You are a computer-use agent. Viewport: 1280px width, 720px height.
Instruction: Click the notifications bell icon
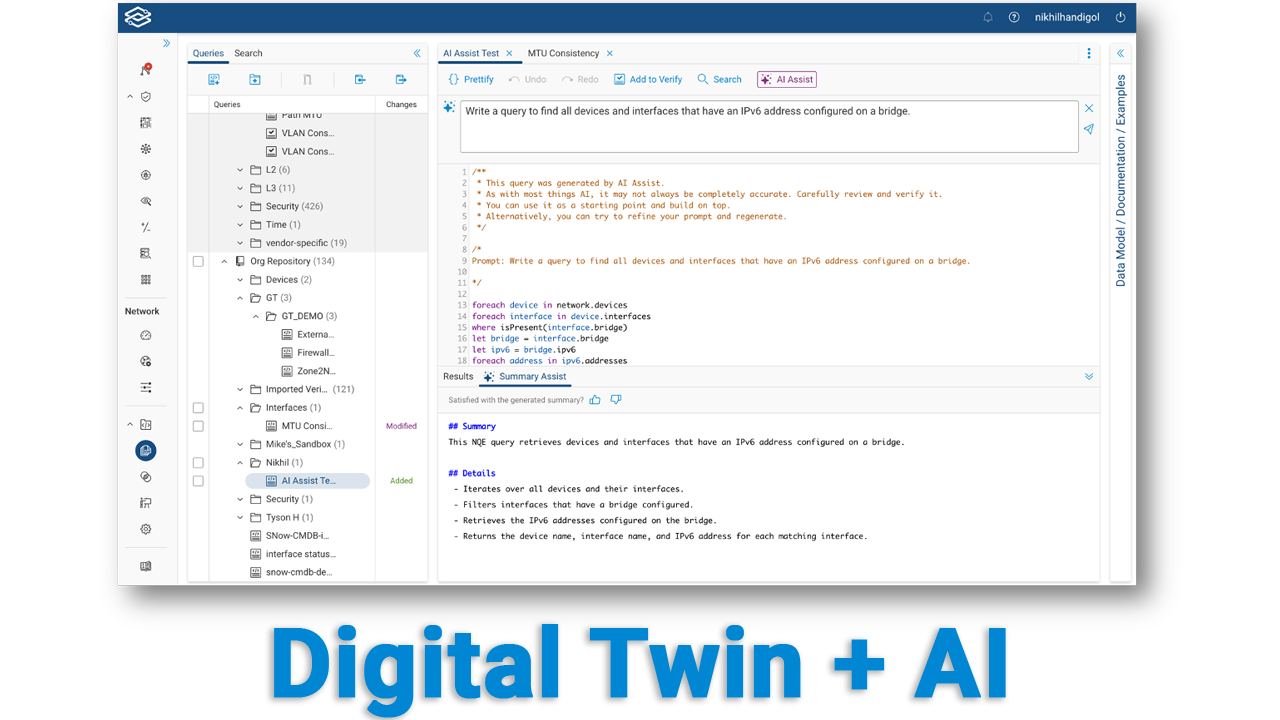[988, 18]
